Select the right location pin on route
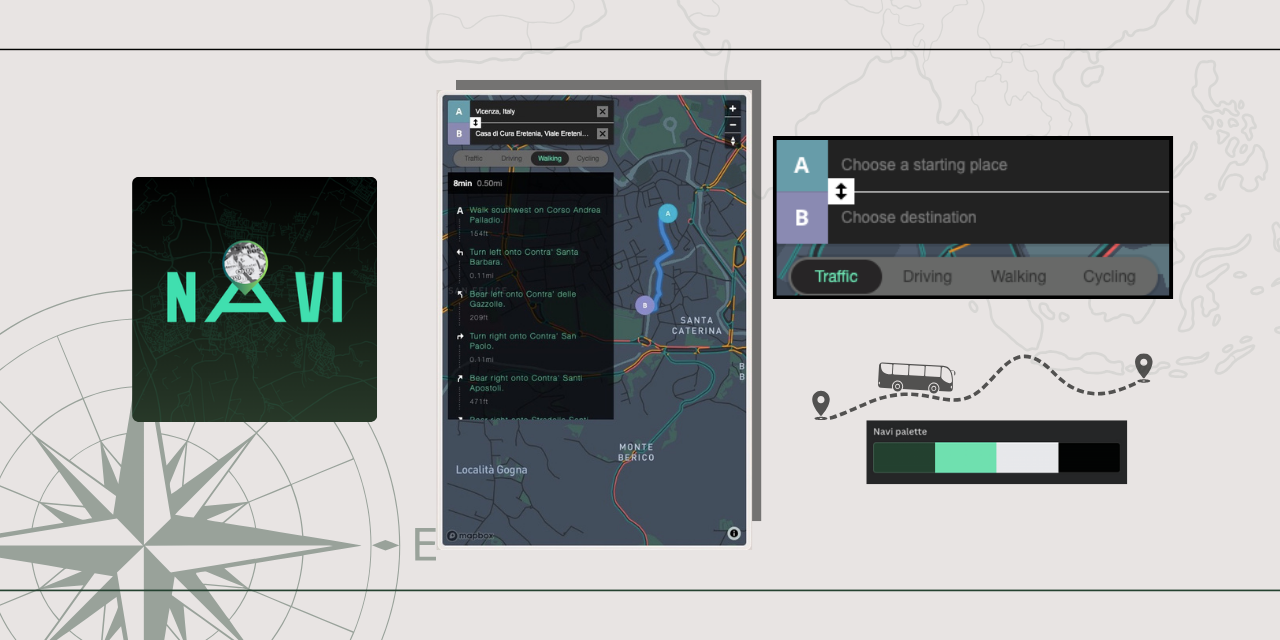Screen dimensions: 1280x640 1143,368
